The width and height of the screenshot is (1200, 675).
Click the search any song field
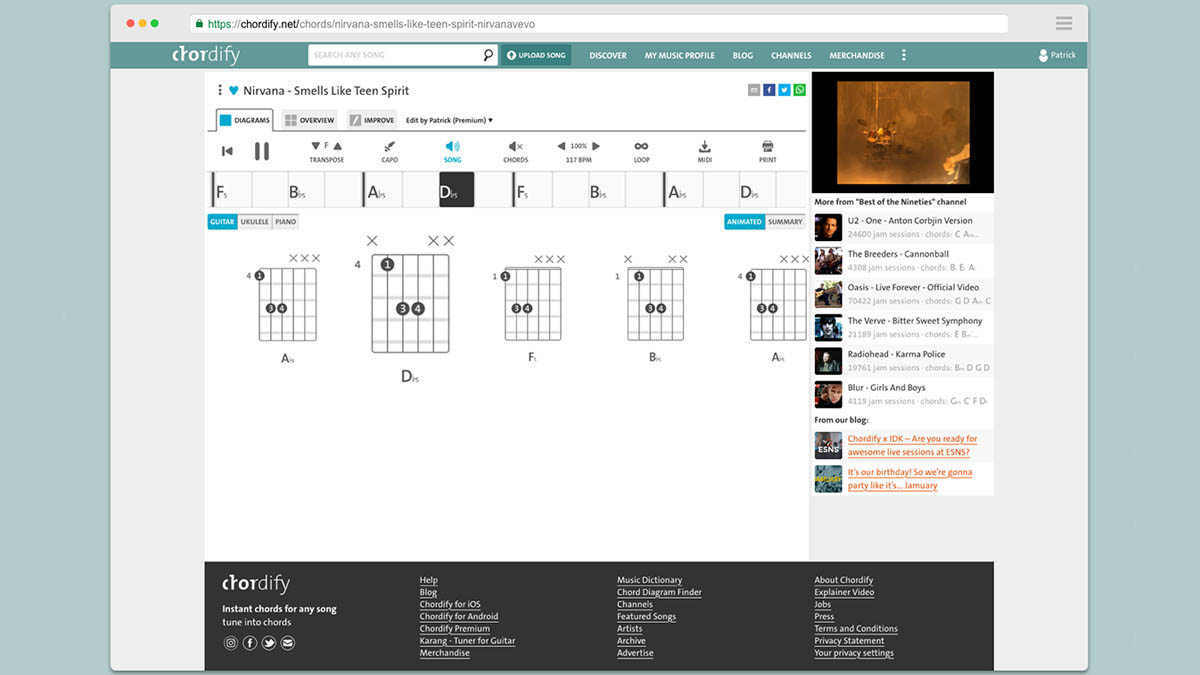tap(395, 55)
